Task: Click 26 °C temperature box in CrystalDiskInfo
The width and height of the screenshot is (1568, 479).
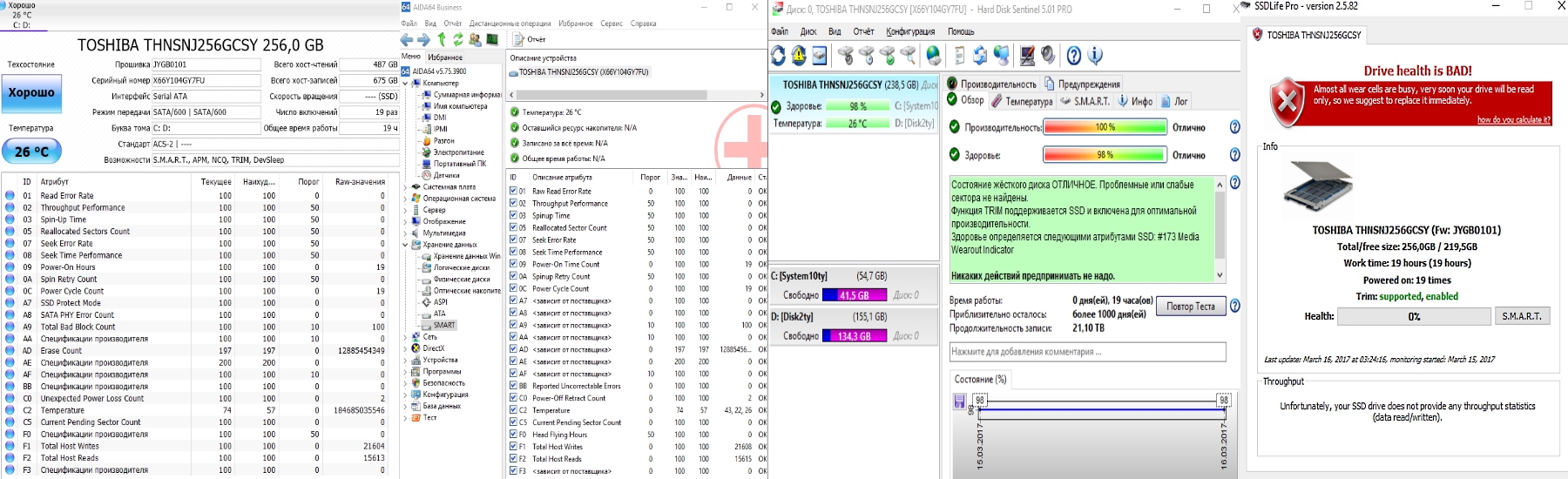Action: click(31, 152)
